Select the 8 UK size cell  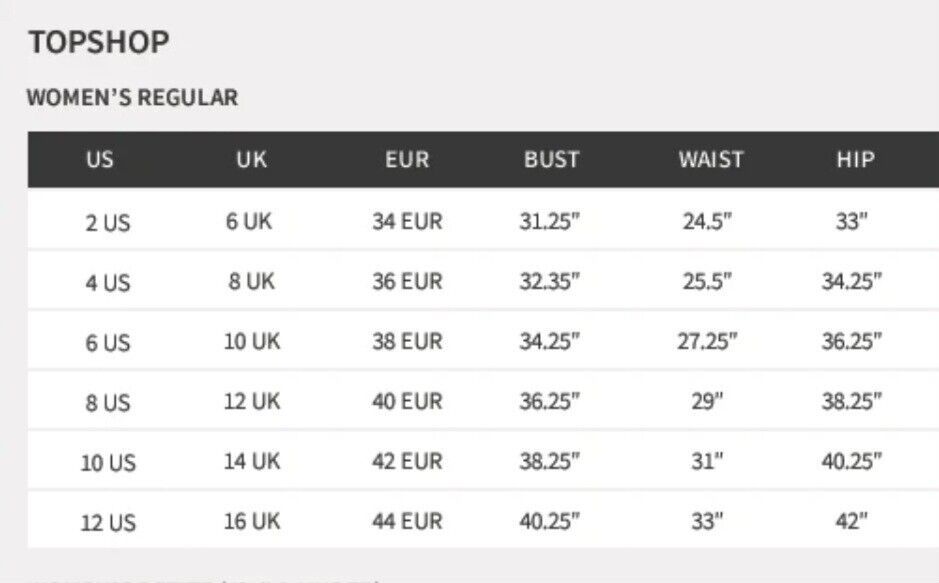(252, 281)
